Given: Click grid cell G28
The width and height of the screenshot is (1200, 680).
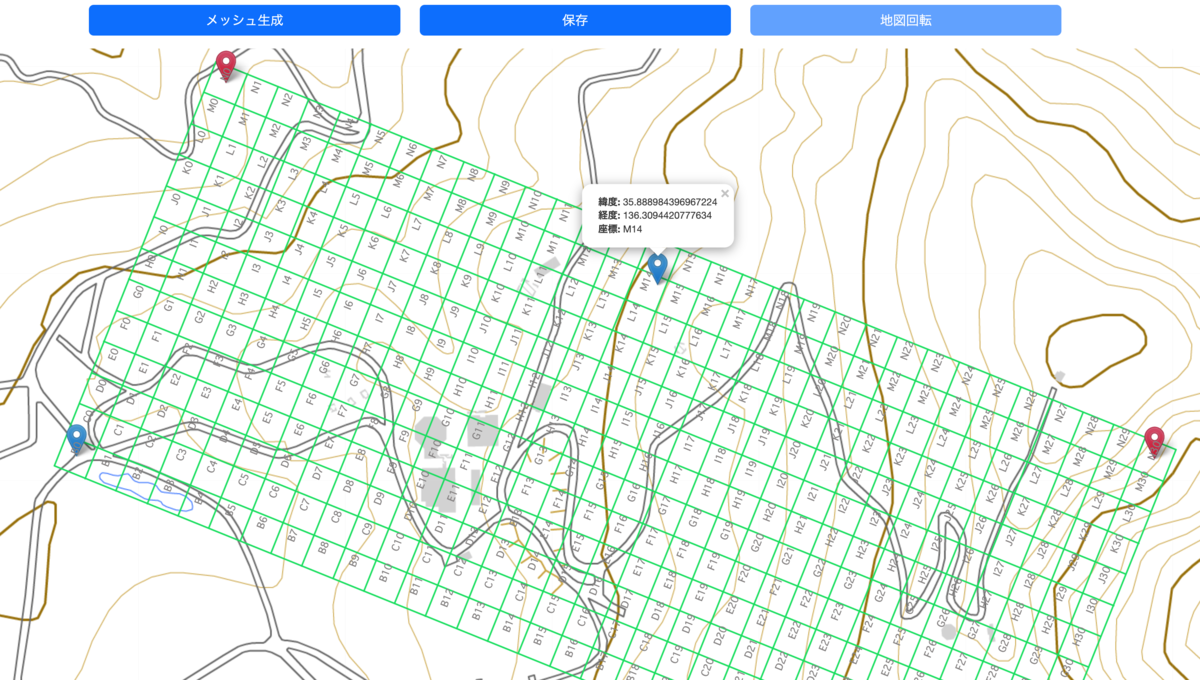Looking at the screenshot, I should (x=1004, y=641).
